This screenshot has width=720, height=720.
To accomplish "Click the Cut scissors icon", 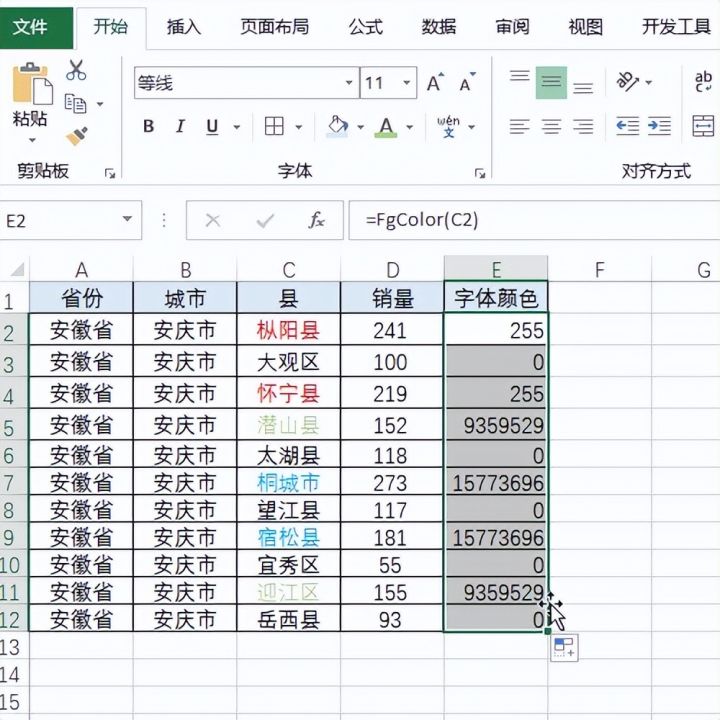I will click(76, 70).
